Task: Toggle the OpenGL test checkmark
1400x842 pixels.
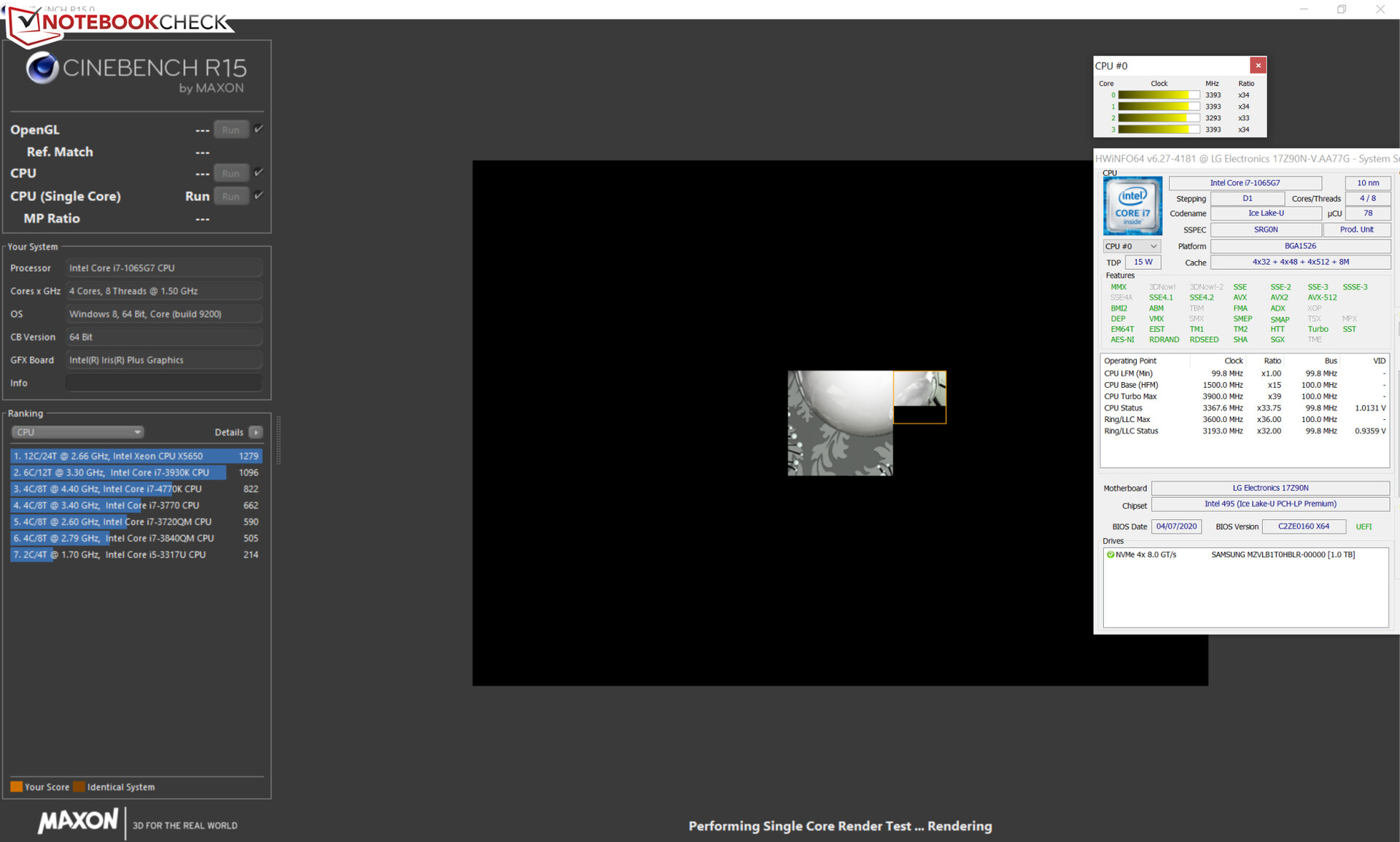Action: [259, 129]
